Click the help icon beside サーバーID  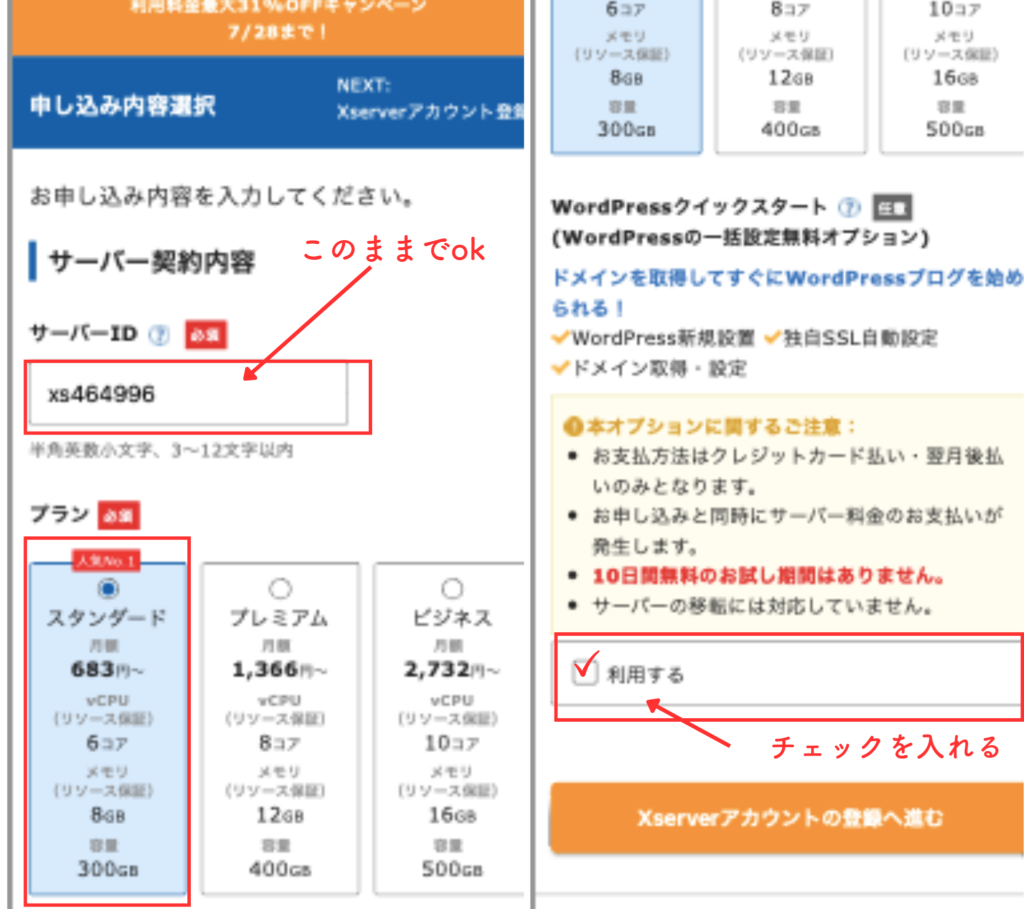pos(159,336)
